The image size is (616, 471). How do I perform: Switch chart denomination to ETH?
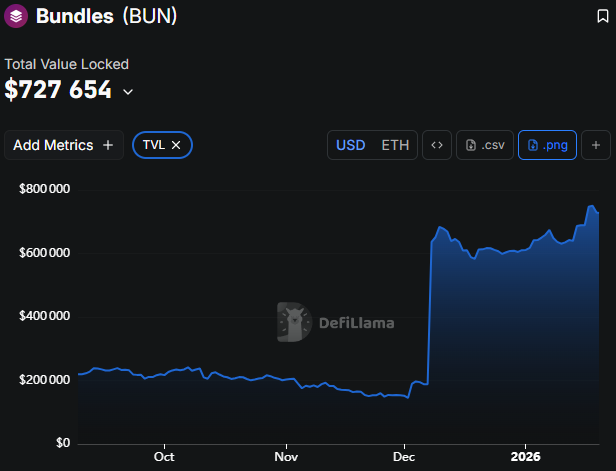click(395, 145)
